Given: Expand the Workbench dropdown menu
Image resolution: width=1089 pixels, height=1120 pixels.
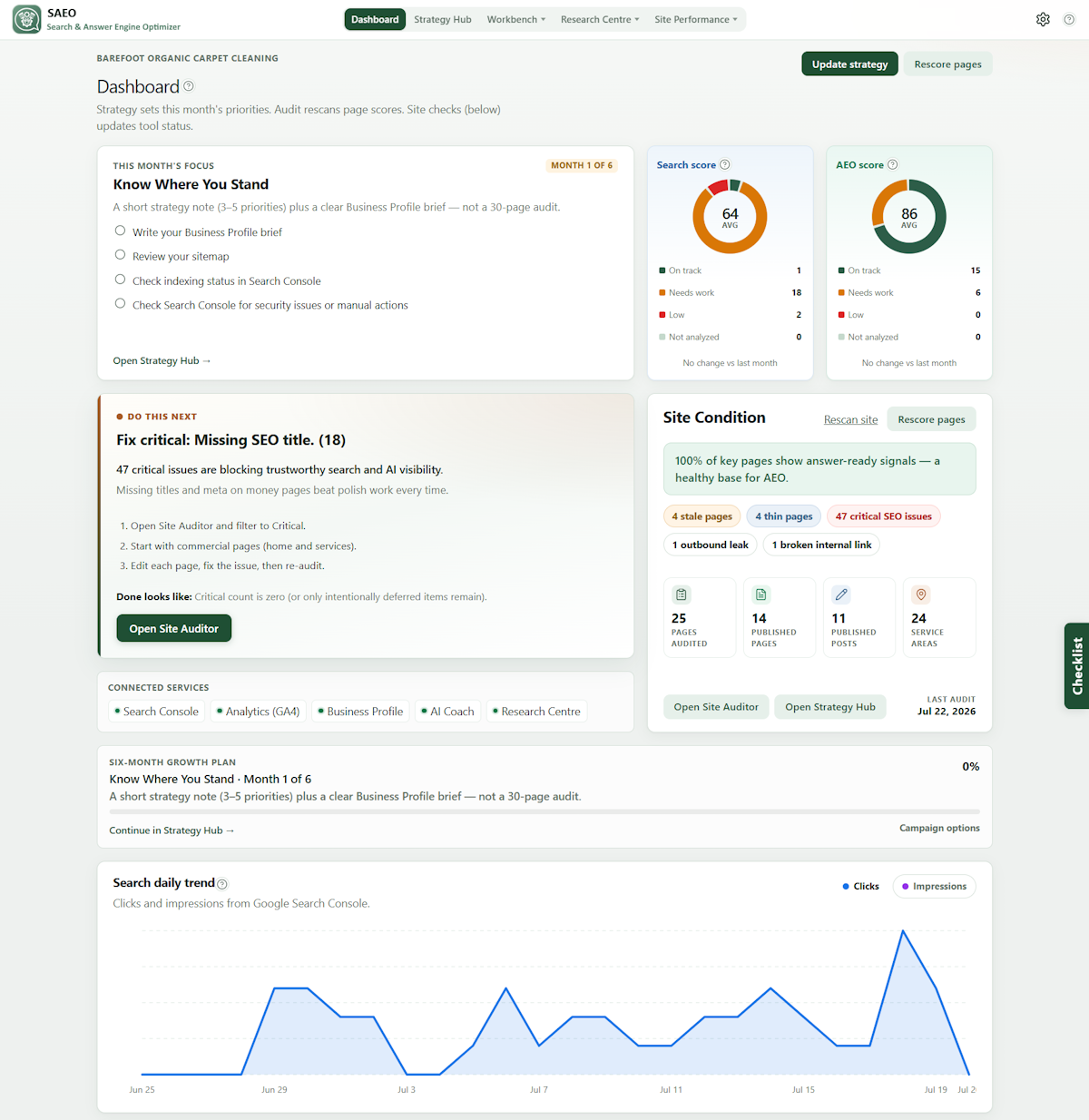Looking at the screenshot, I should click(x=515, y=19).
